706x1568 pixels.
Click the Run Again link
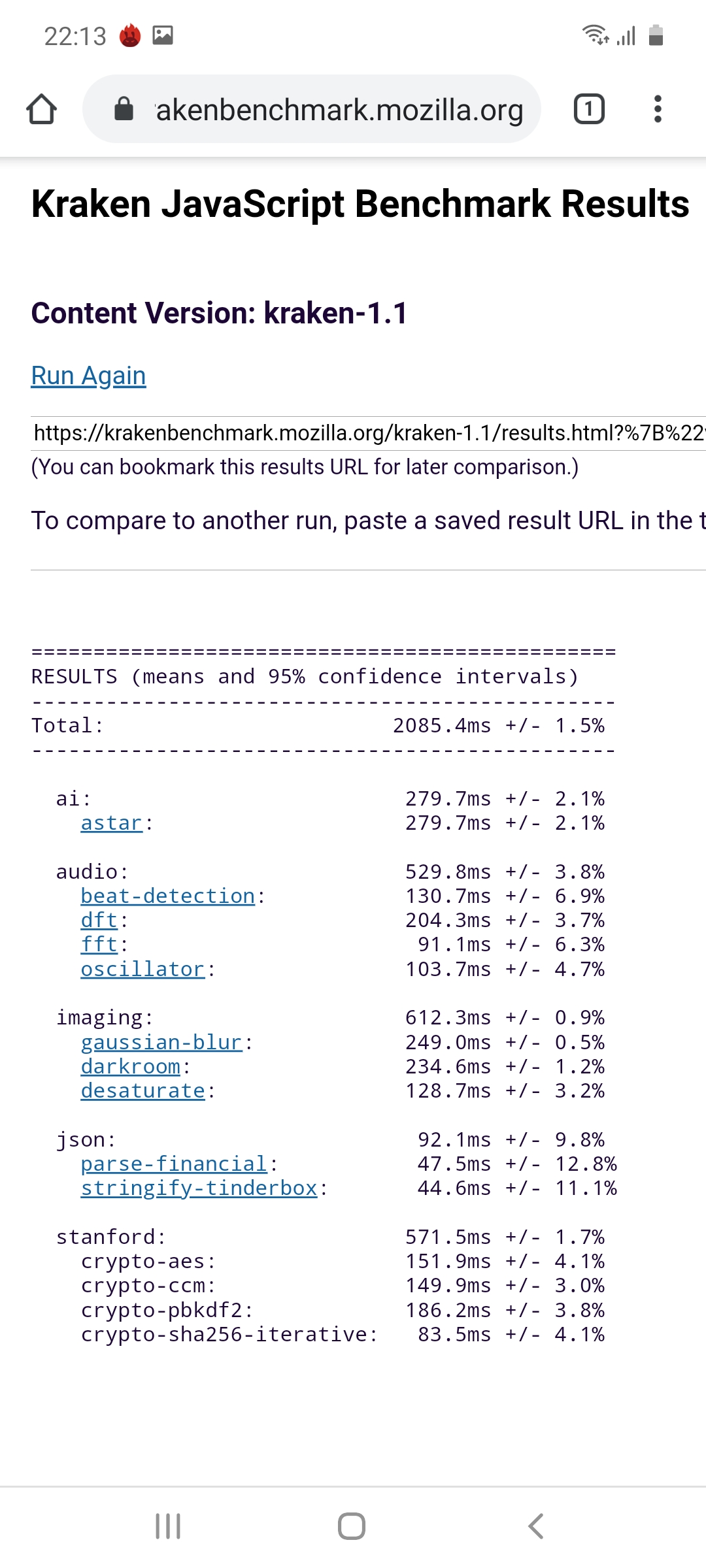pyautogui.click(x=88, y=376)
